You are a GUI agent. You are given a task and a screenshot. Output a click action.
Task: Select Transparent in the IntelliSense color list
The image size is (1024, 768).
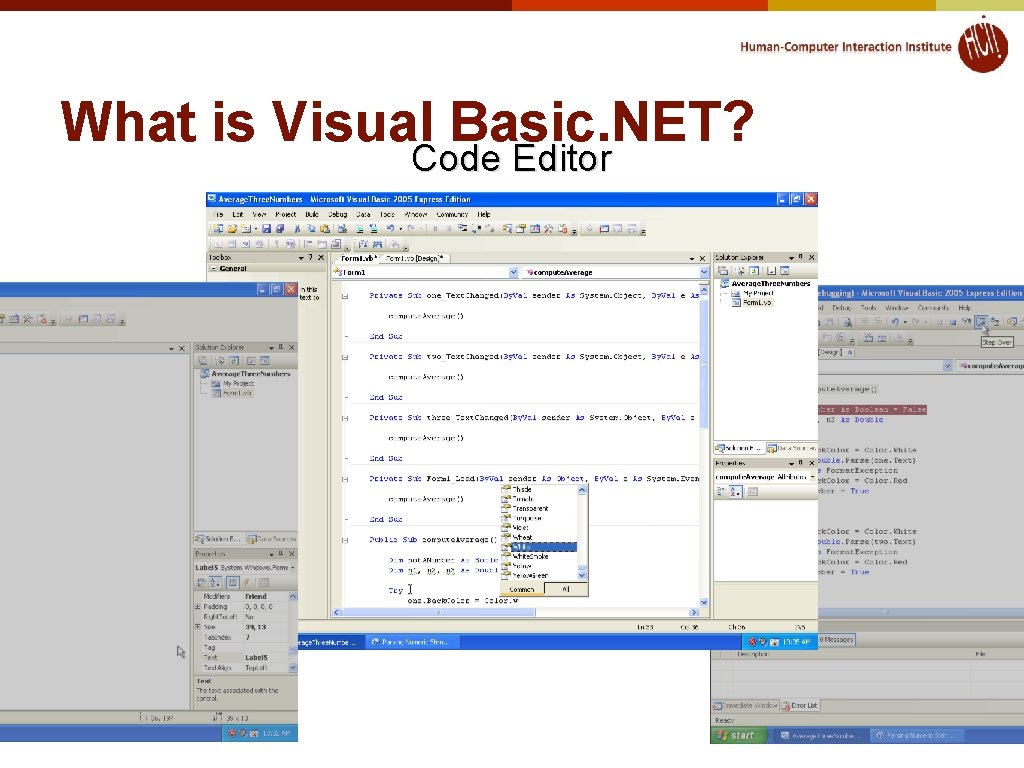point(530,509)
